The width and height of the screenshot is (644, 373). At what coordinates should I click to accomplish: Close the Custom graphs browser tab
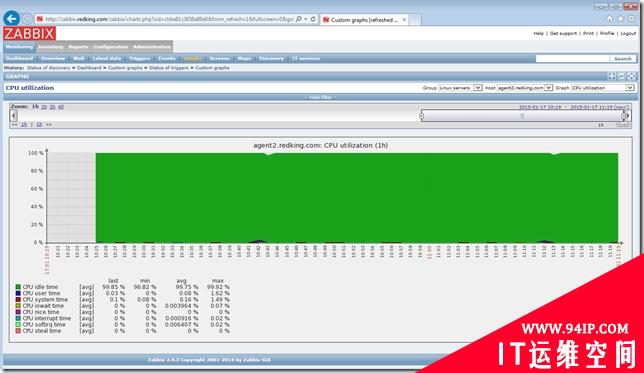pos(404,20)
